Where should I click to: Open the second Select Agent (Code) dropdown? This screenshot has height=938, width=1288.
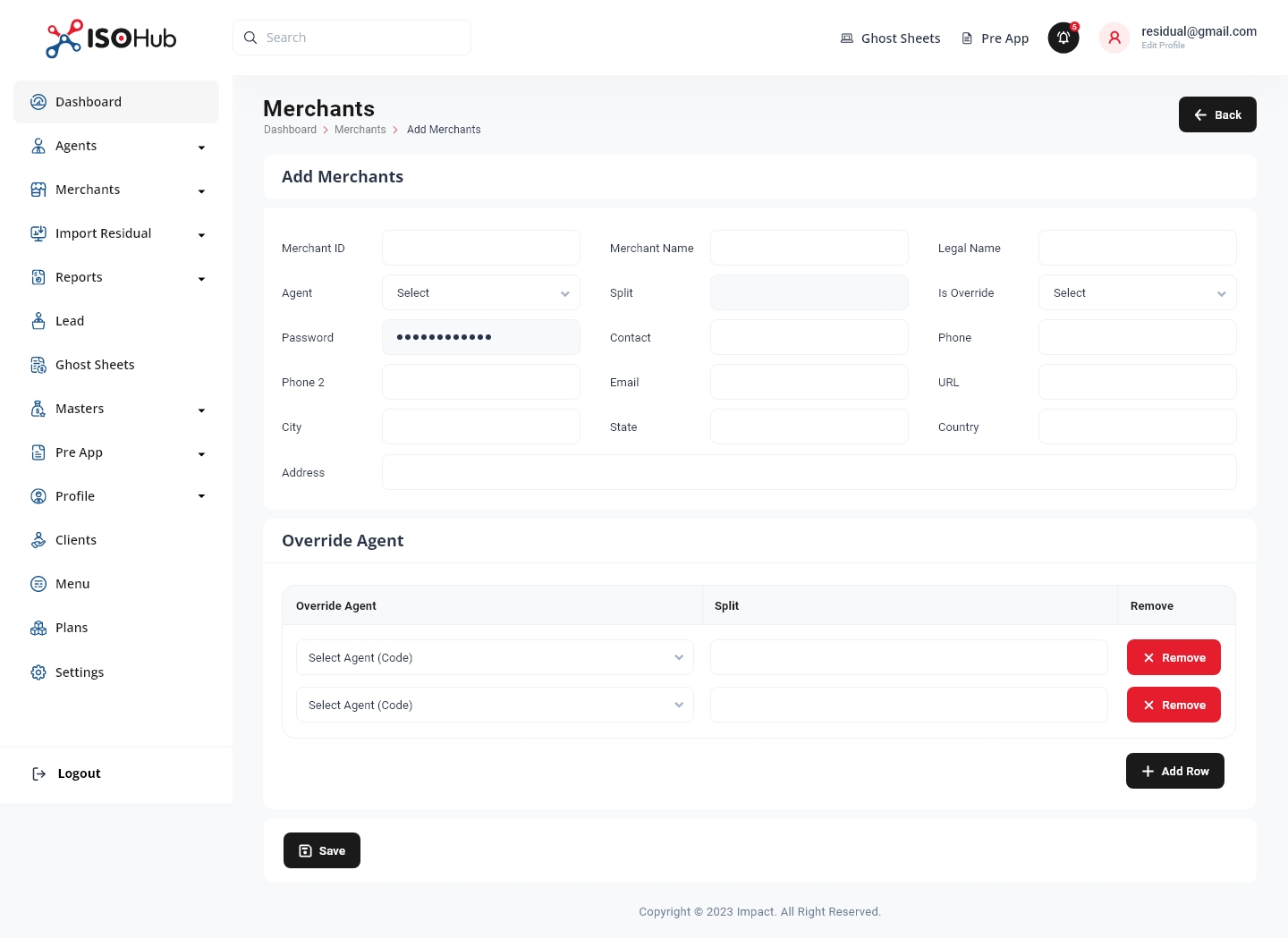tap(495, 705)
